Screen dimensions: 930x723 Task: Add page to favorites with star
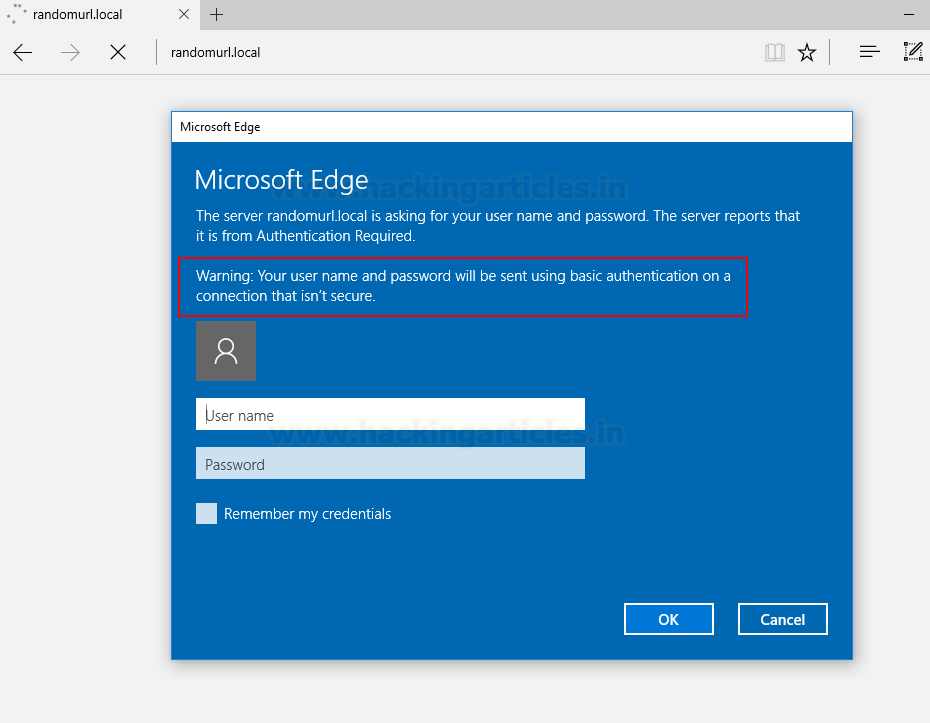coord(807,53)
